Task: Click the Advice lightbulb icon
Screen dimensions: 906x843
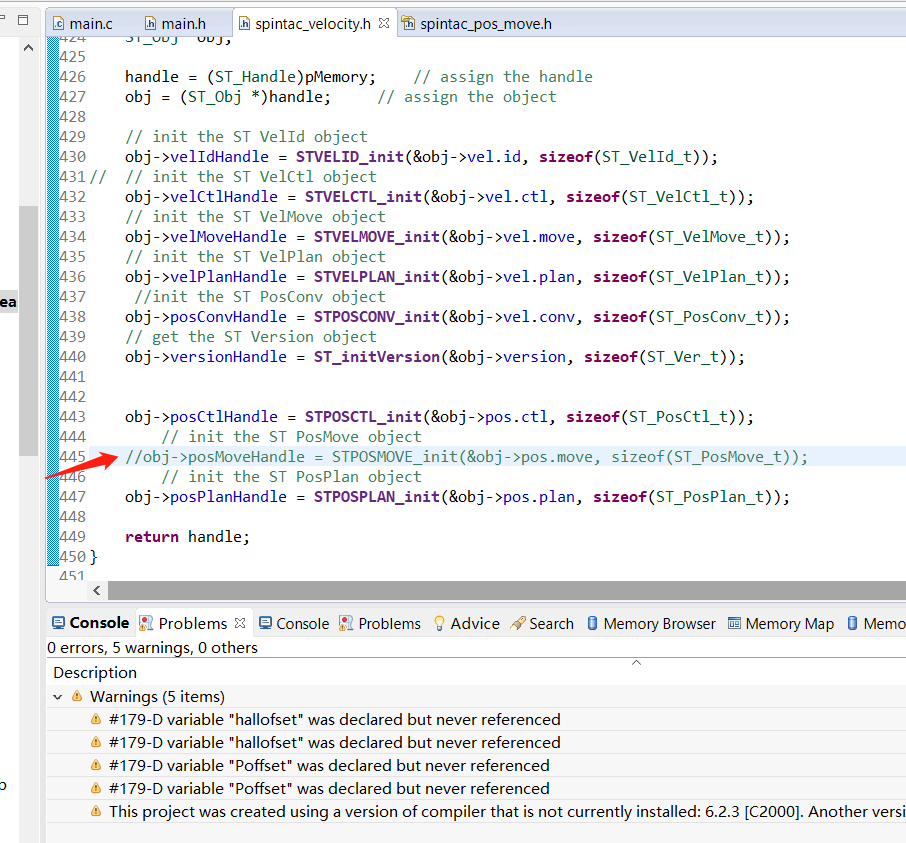Action: click(x=439, y=623)
